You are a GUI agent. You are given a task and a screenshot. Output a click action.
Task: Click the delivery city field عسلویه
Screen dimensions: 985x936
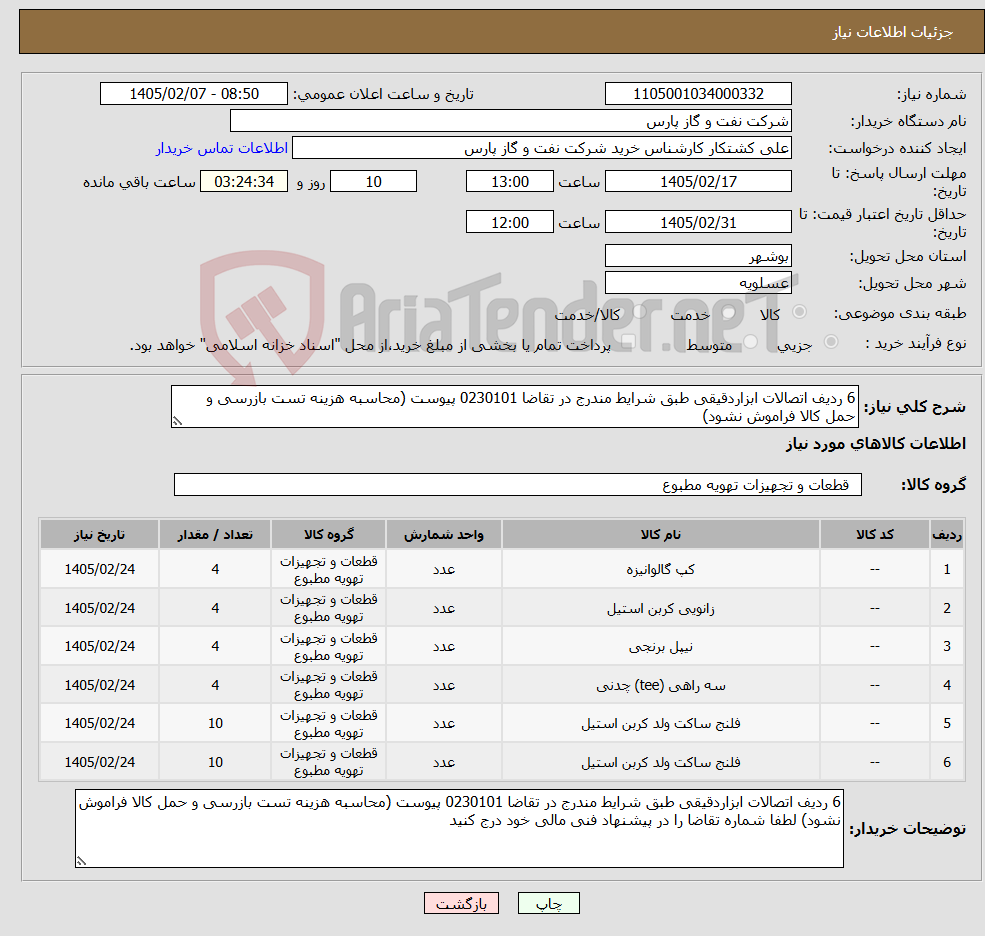(698, 283)
